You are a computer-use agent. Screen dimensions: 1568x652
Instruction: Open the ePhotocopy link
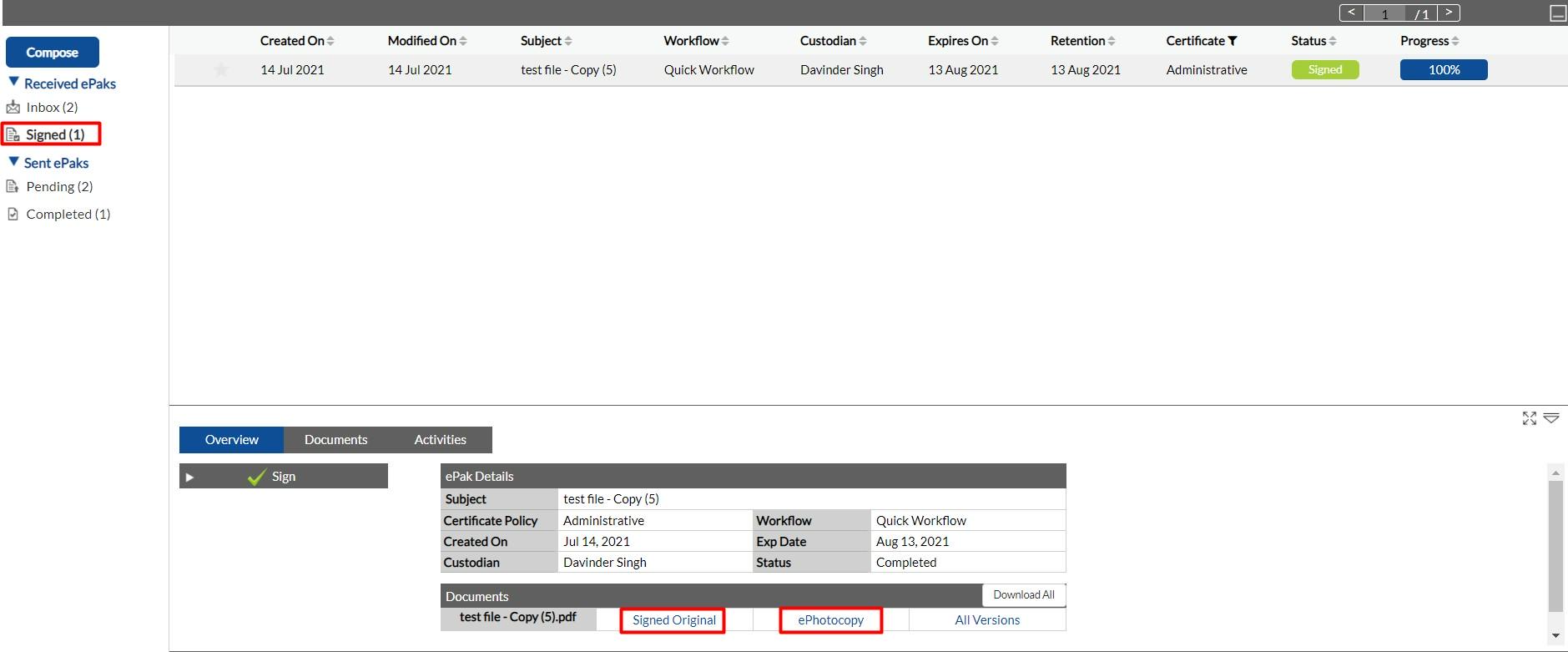click(x=830, y=620)
